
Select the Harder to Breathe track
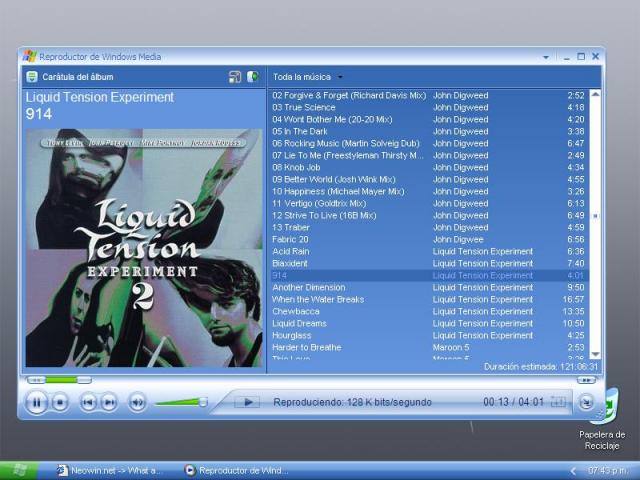430,347
